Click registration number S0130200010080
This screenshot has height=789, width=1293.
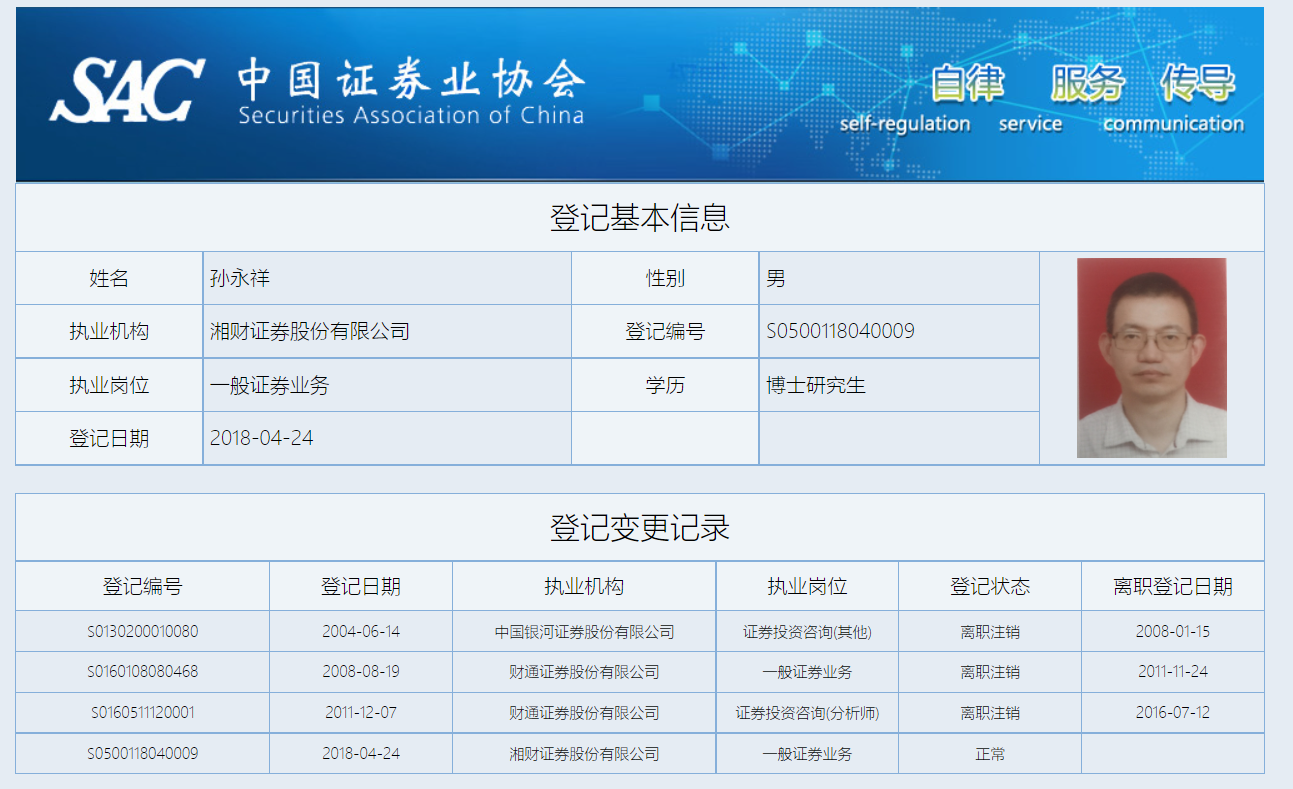click(142, 631)
